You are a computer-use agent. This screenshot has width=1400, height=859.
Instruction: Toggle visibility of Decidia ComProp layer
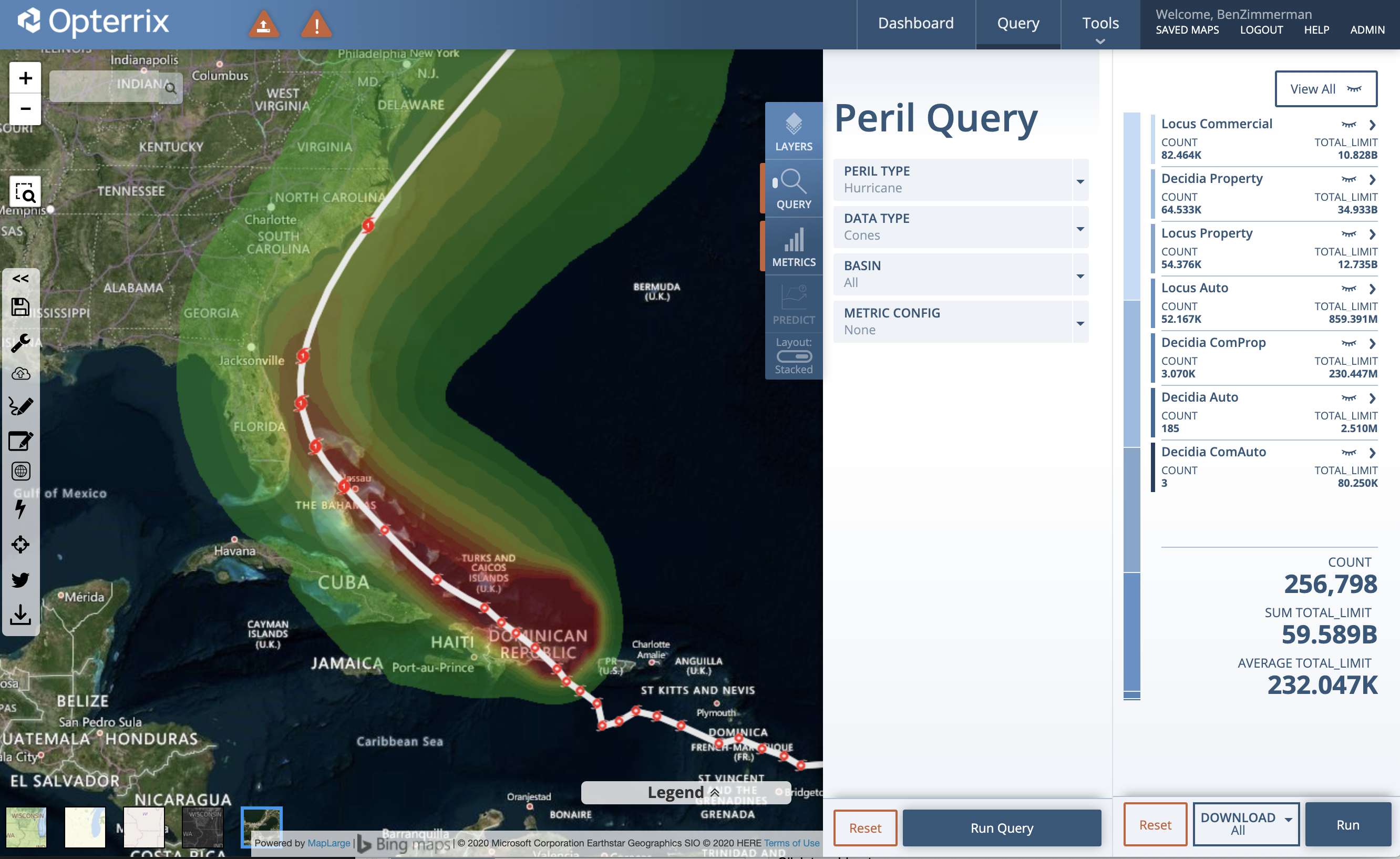(1348, 343)
